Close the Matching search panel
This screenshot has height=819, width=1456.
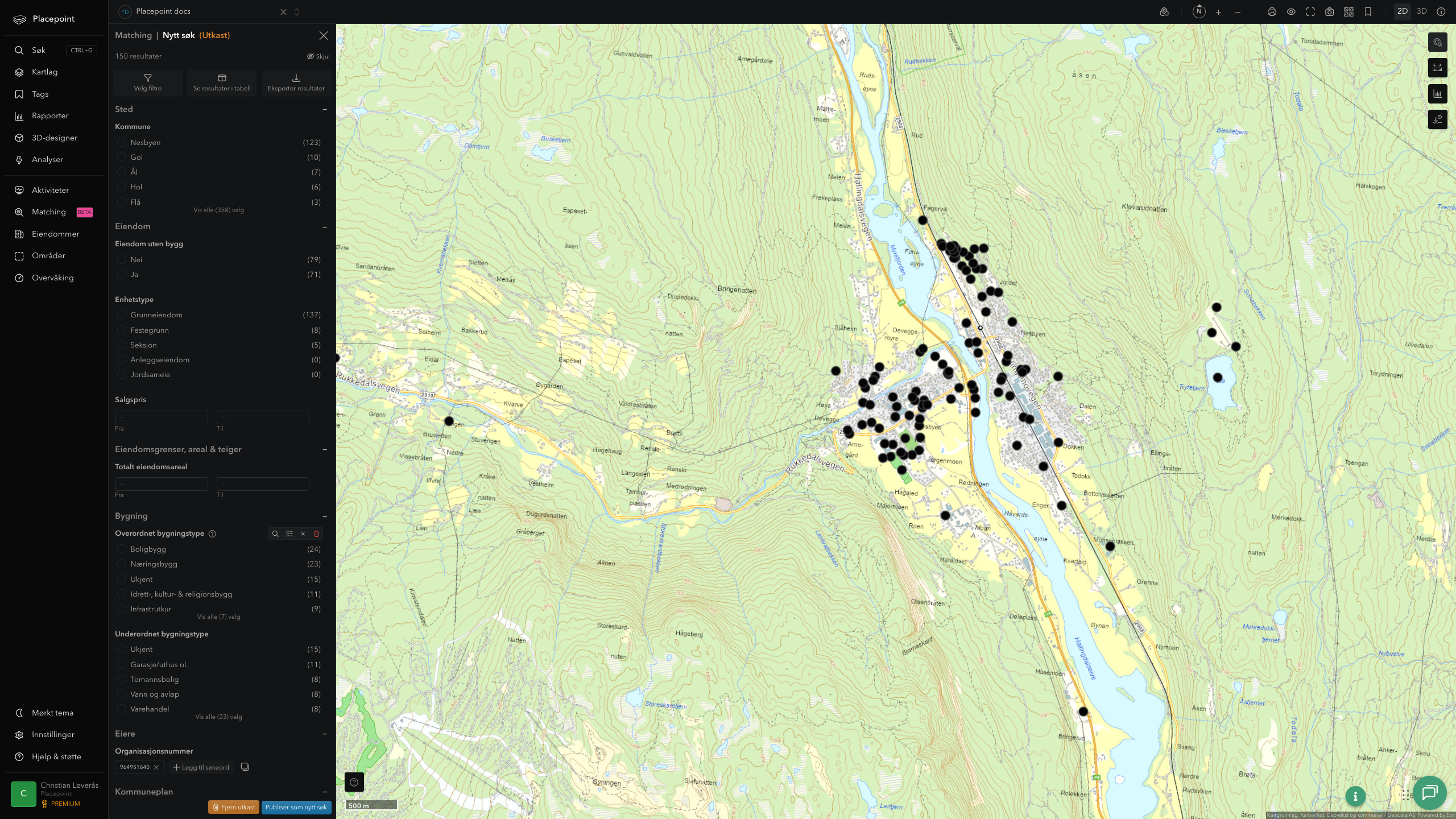[324, 36]
